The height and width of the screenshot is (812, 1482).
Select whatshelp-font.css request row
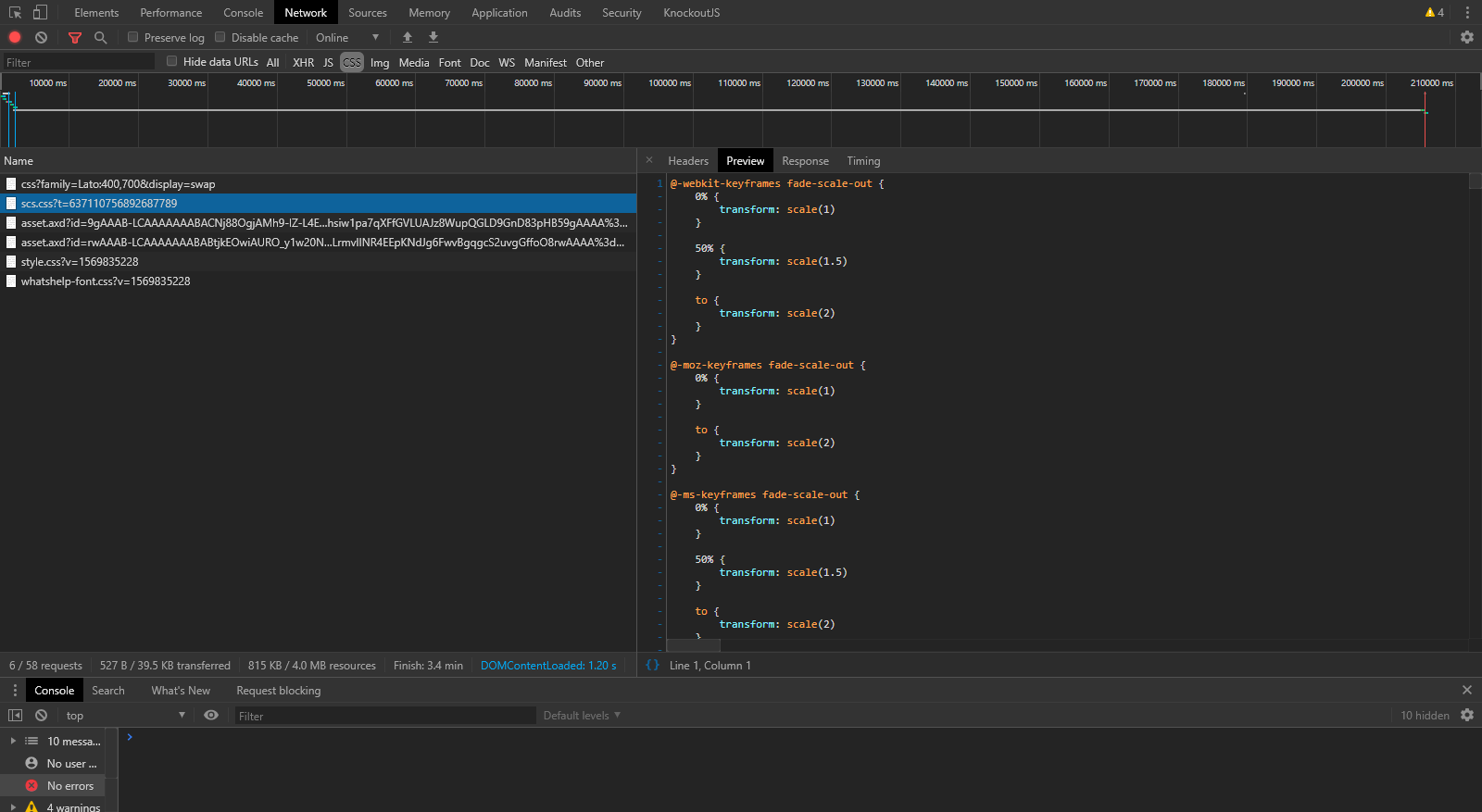318,281
